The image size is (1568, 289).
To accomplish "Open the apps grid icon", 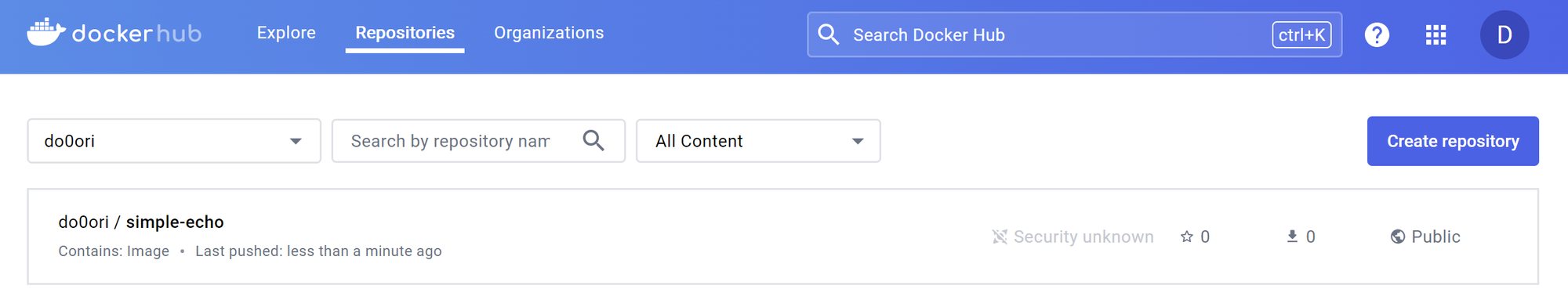I will [1436, 34].
